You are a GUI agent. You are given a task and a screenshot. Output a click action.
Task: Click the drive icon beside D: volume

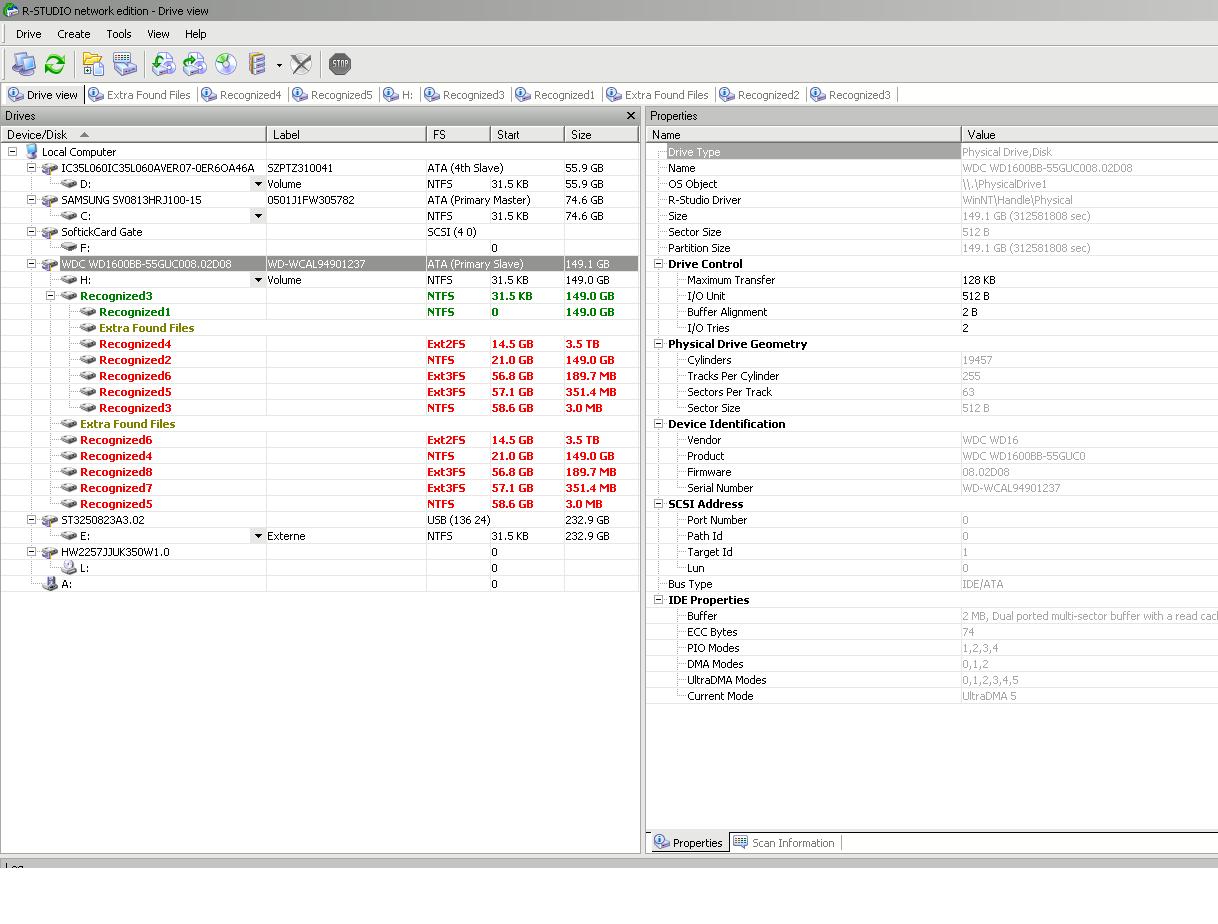click(x=69, y=184)
